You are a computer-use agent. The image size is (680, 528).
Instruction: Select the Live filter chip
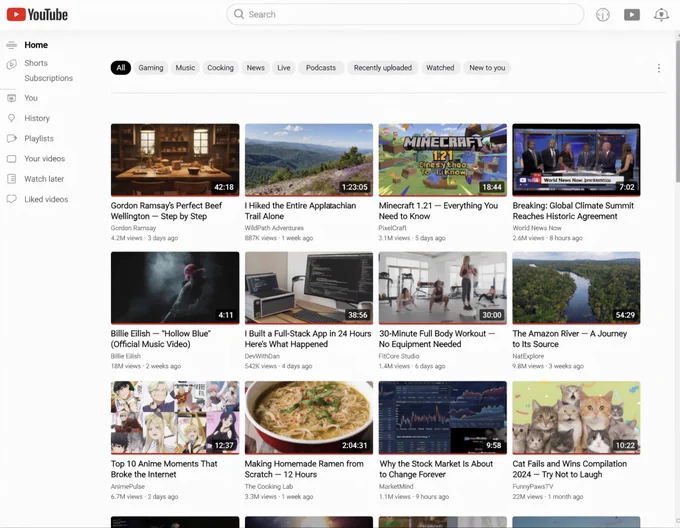[284, 68]
